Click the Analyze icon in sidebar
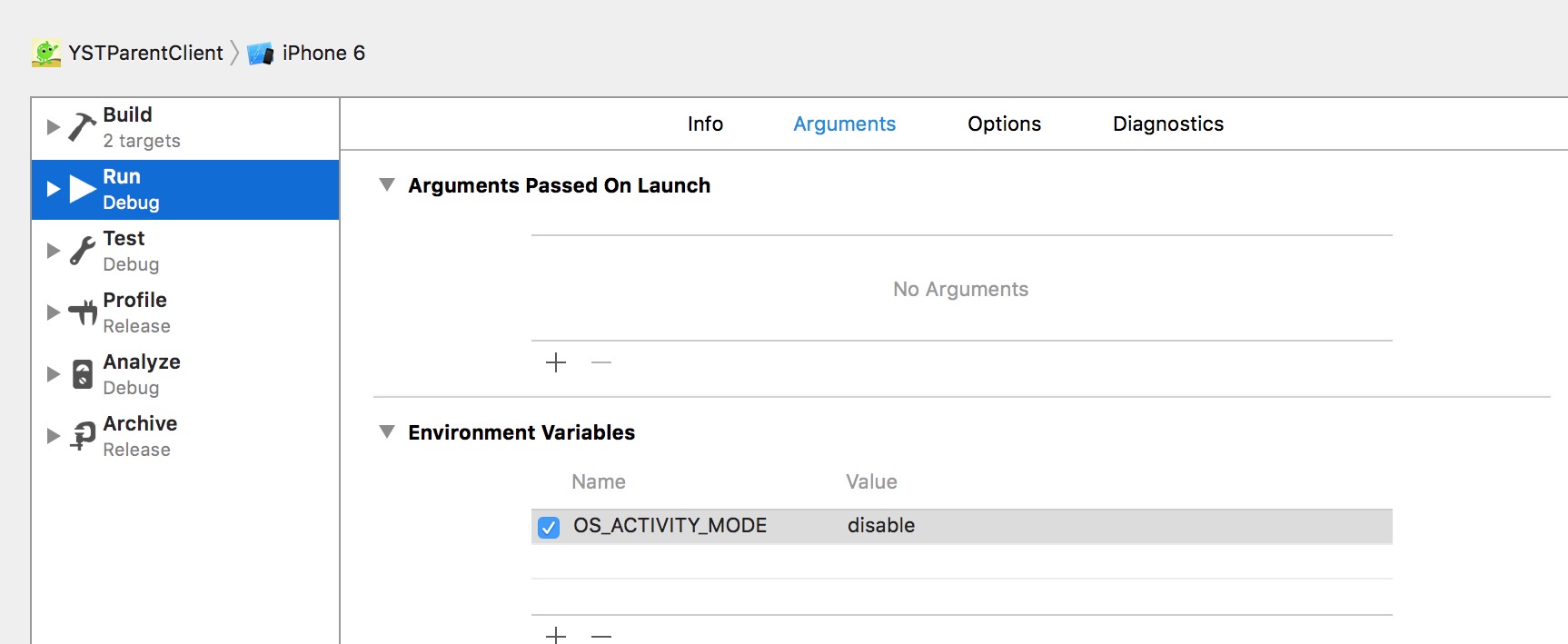The image size is (1568, 644). point(83,374)
